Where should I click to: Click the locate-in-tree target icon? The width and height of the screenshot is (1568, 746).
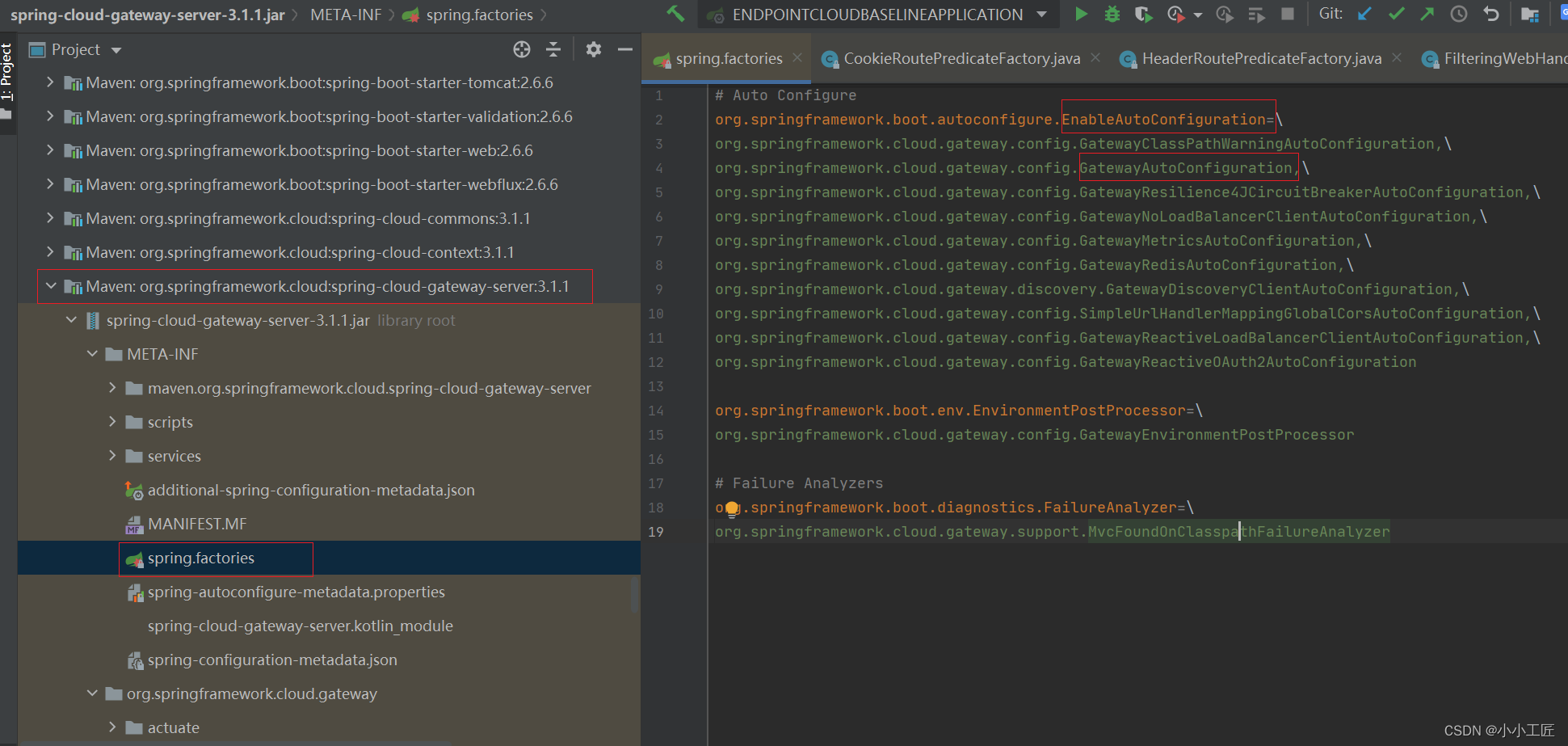(x=522, y=49)
